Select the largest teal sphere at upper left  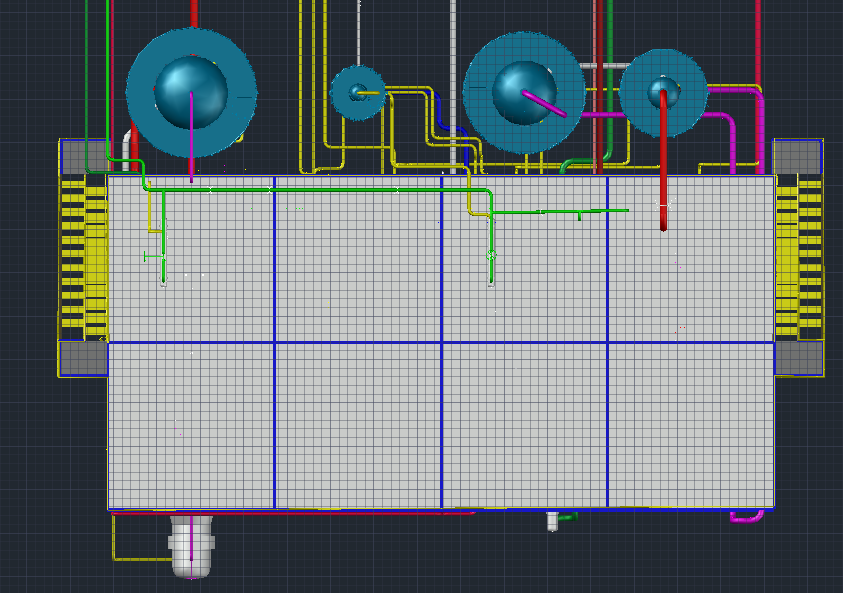pos(191,92)
